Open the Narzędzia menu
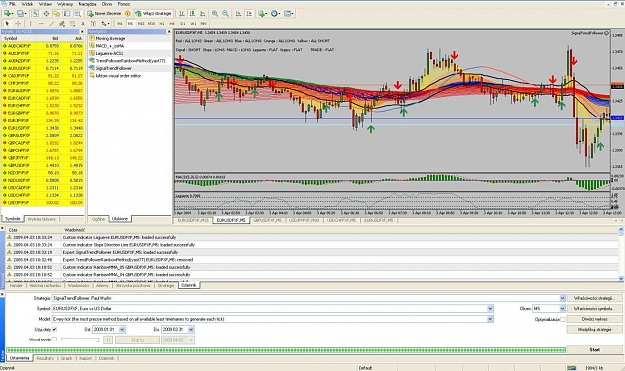The height and width of the screenshot is (371, 625). click(x=87, y=4)
